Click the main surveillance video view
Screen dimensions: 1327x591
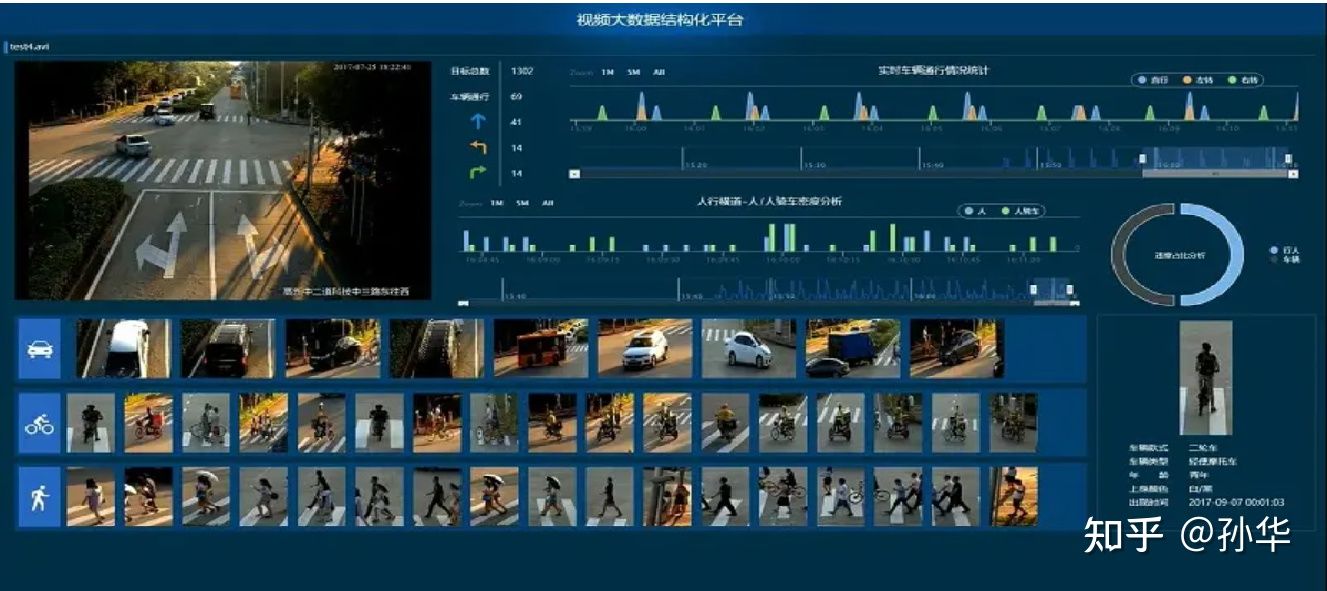(x=223, y=180)
